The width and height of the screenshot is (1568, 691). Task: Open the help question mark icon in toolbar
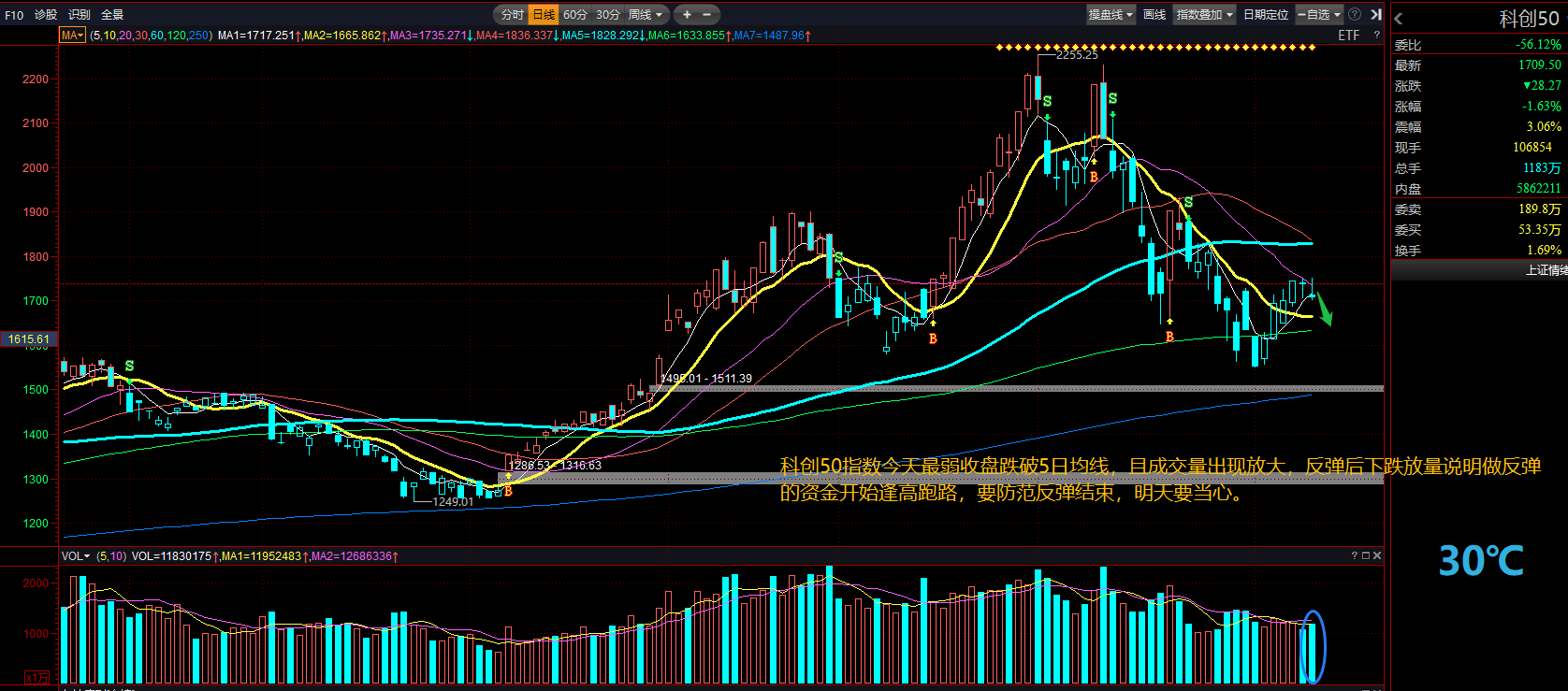[1355, 15]
